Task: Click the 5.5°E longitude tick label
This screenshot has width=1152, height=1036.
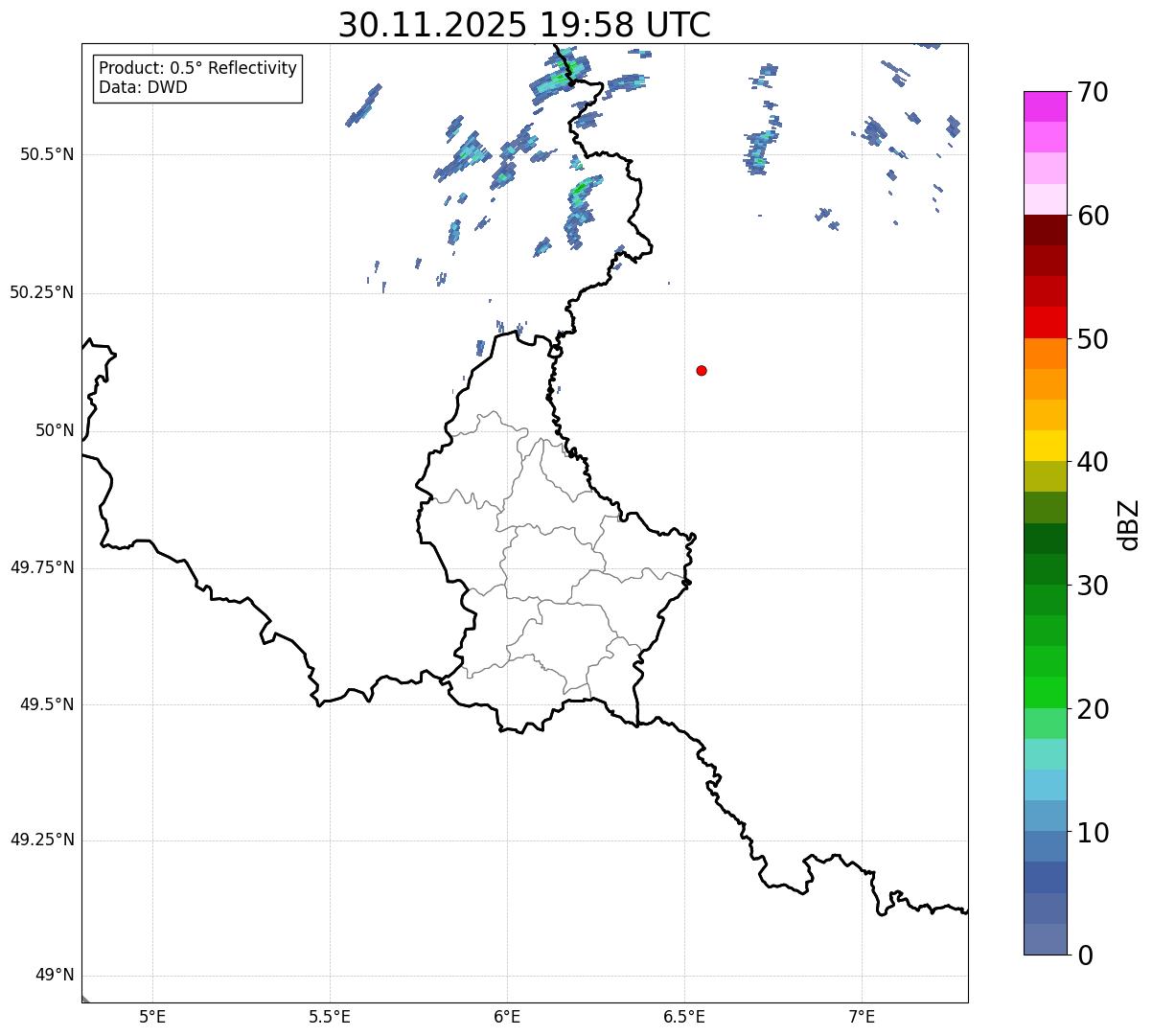Action: pyautogui.click(x=330, y=1016)
